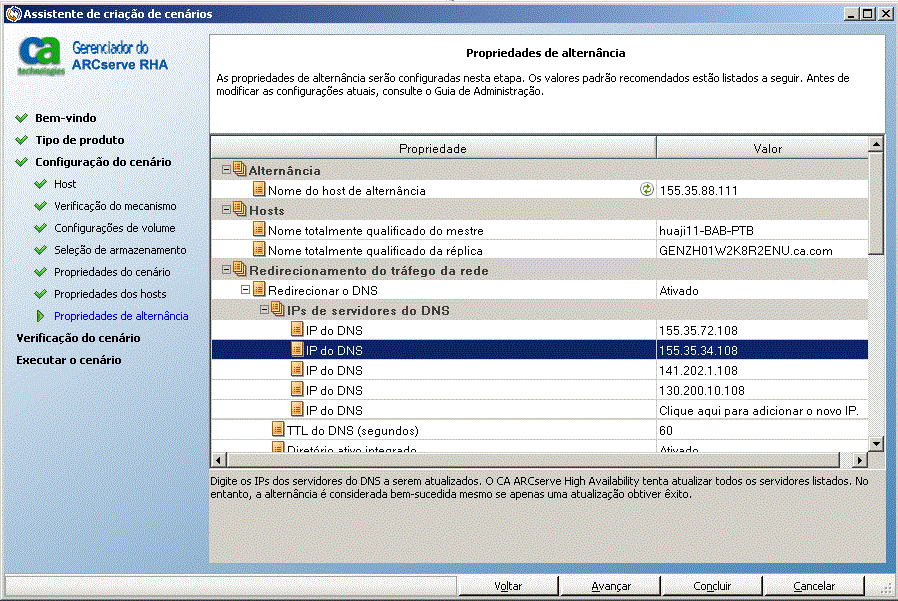
Task: Open the Propriedades do cenário step
Action: point(112,272)
